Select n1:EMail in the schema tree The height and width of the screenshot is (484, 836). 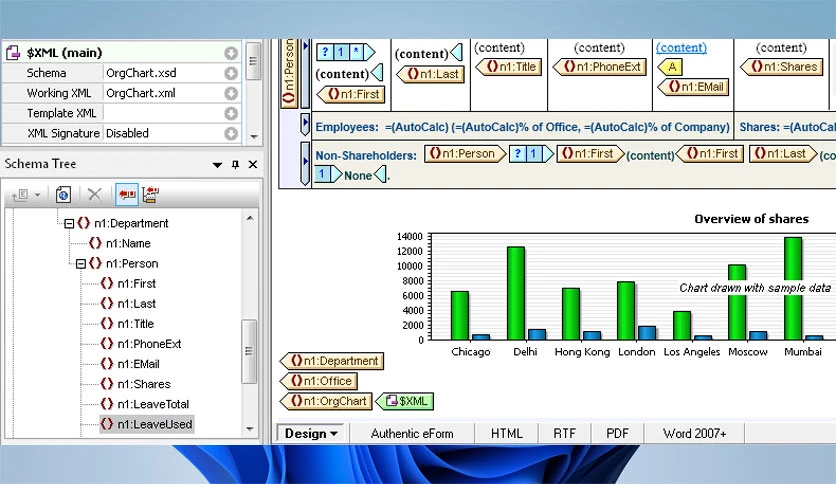[x=138, y=365]
